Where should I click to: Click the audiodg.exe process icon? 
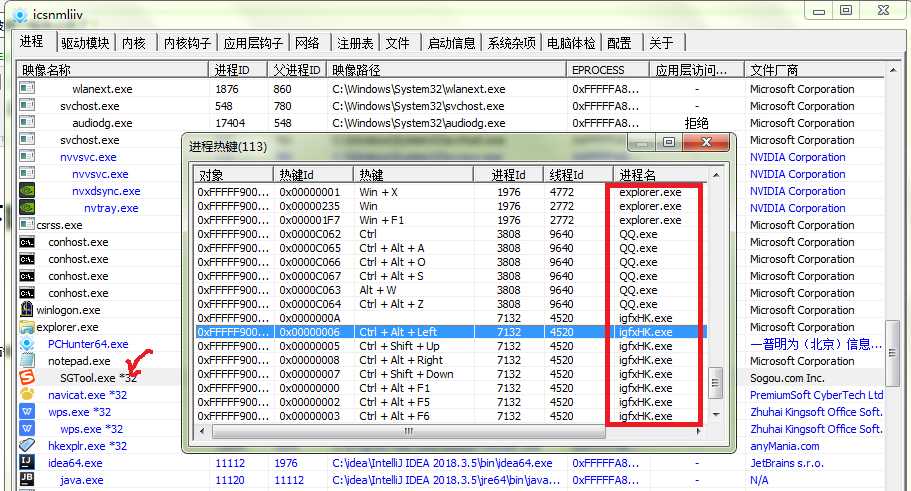point(27,122)
